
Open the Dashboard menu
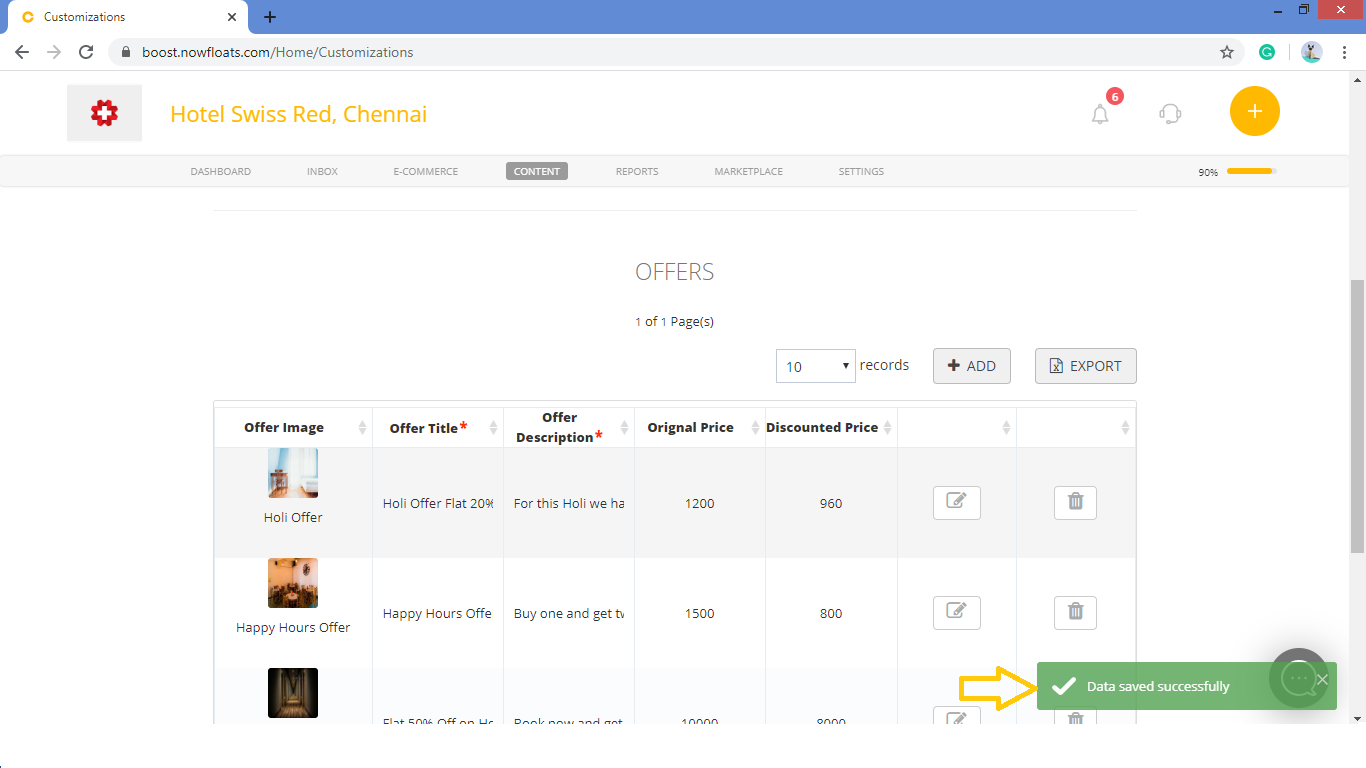point(221,172)
